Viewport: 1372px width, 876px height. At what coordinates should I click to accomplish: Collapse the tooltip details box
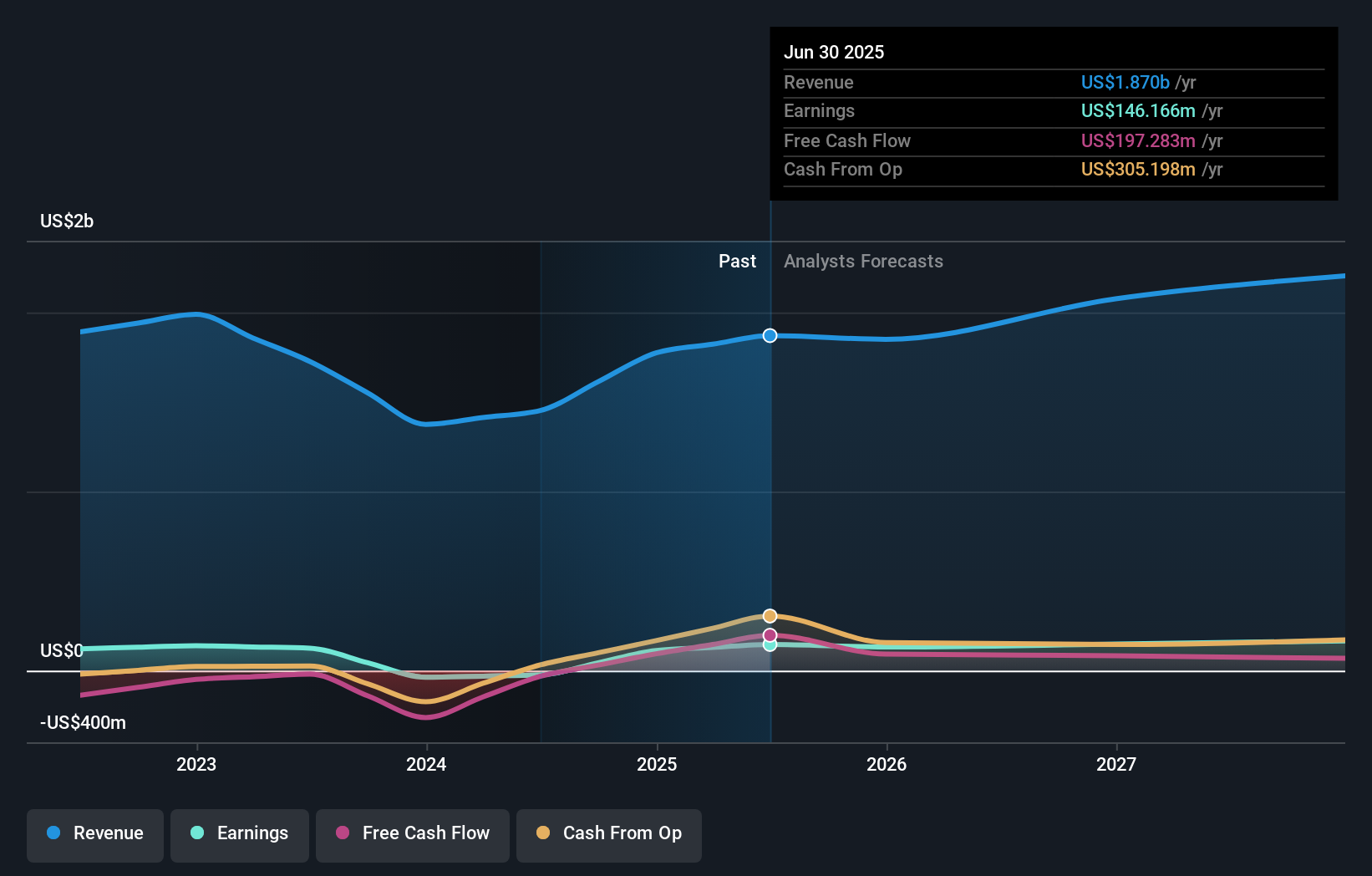[x=1054, y=113]
